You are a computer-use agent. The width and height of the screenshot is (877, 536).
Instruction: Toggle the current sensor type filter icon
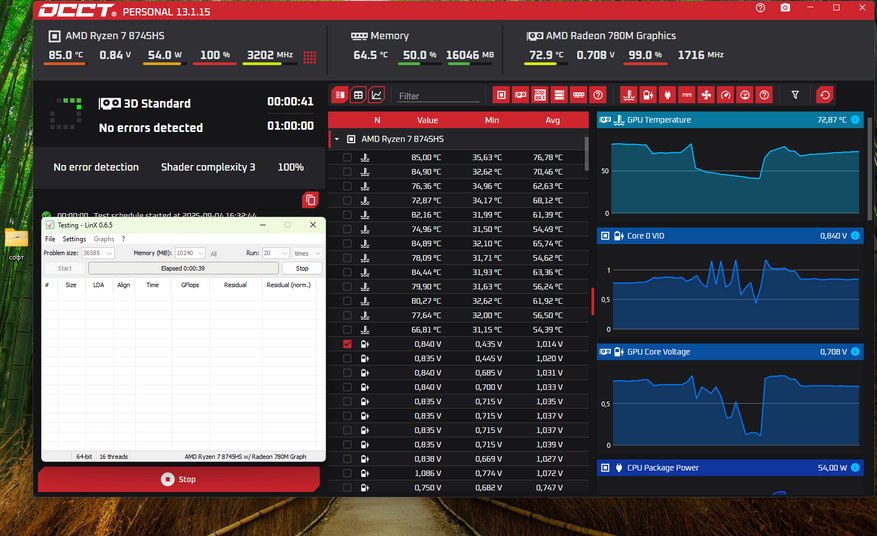(687, 95)
